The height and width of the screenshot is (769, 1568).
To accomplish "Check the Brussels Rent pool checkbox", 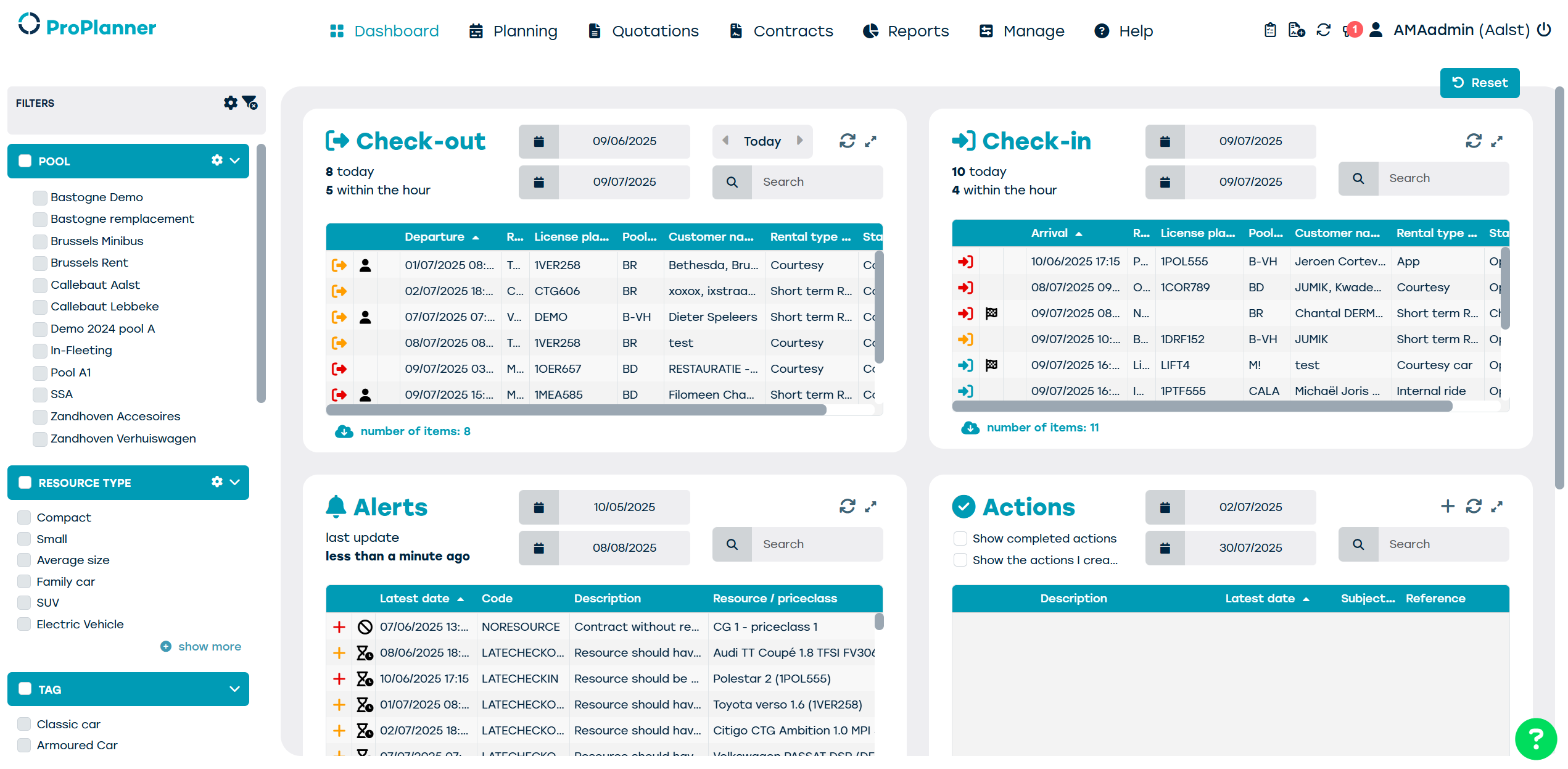I will pos(40,263).
